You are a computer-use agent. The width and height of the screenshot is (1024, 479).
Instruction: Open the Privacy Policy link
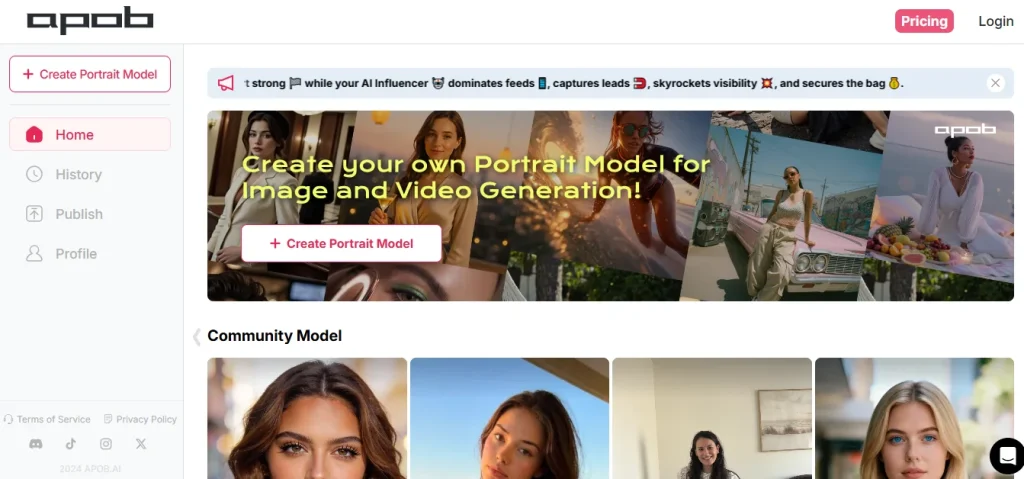pos(140,419)
